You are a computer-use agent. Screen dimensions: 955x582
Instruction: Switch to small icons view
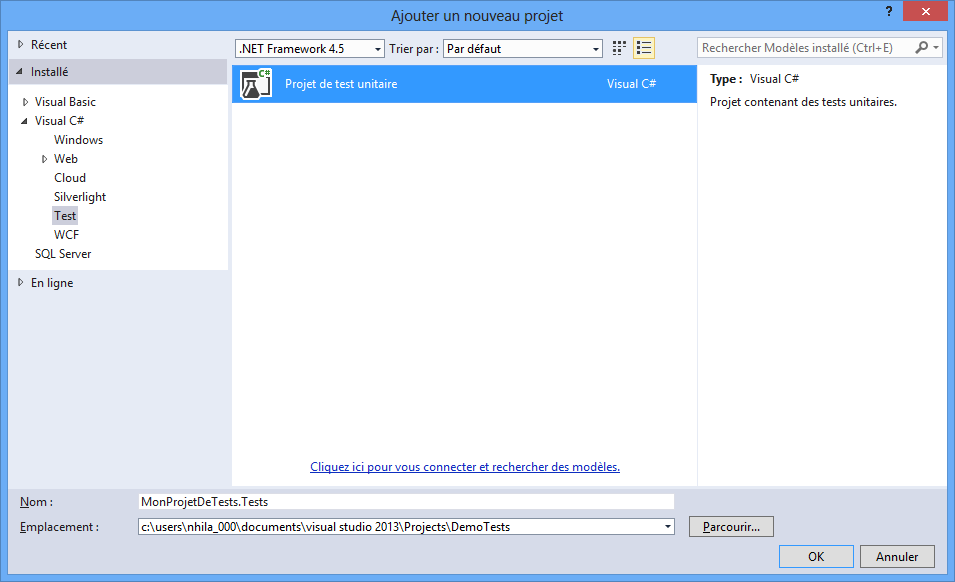click(619, 48)
